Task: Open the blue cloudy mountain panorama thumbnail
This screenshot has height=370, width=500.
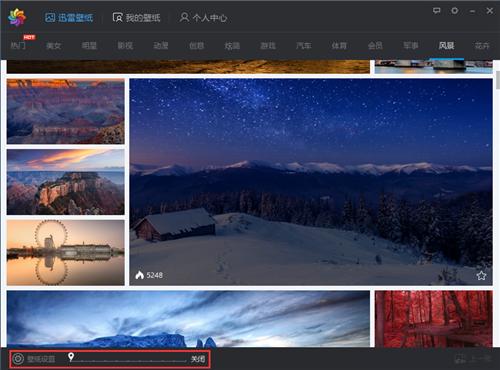Action: point(188,319)
